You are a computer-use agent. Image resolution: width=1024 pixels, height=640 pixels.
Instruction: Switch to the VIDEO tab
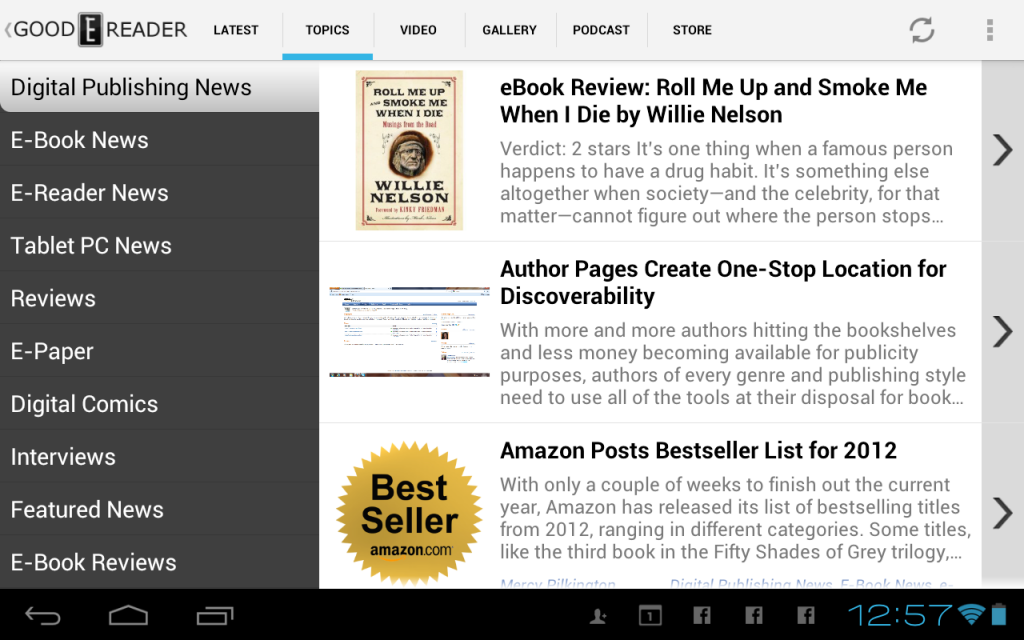[419, 30]
